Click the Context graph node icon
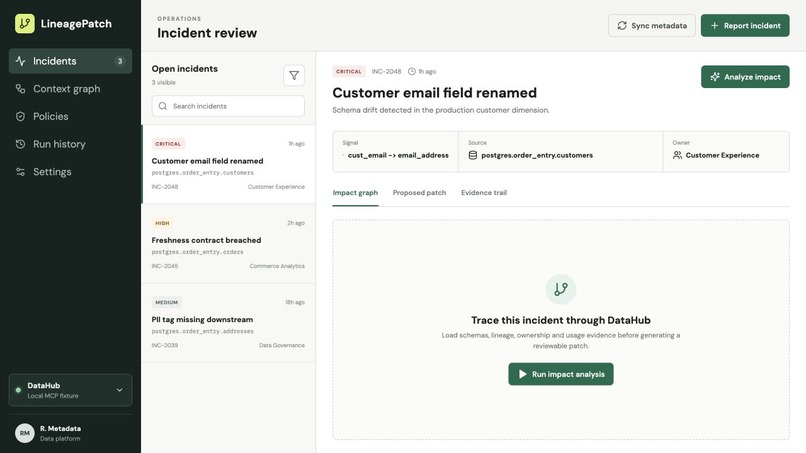Viewport: 806px width, 453px height. pos(21,88)
